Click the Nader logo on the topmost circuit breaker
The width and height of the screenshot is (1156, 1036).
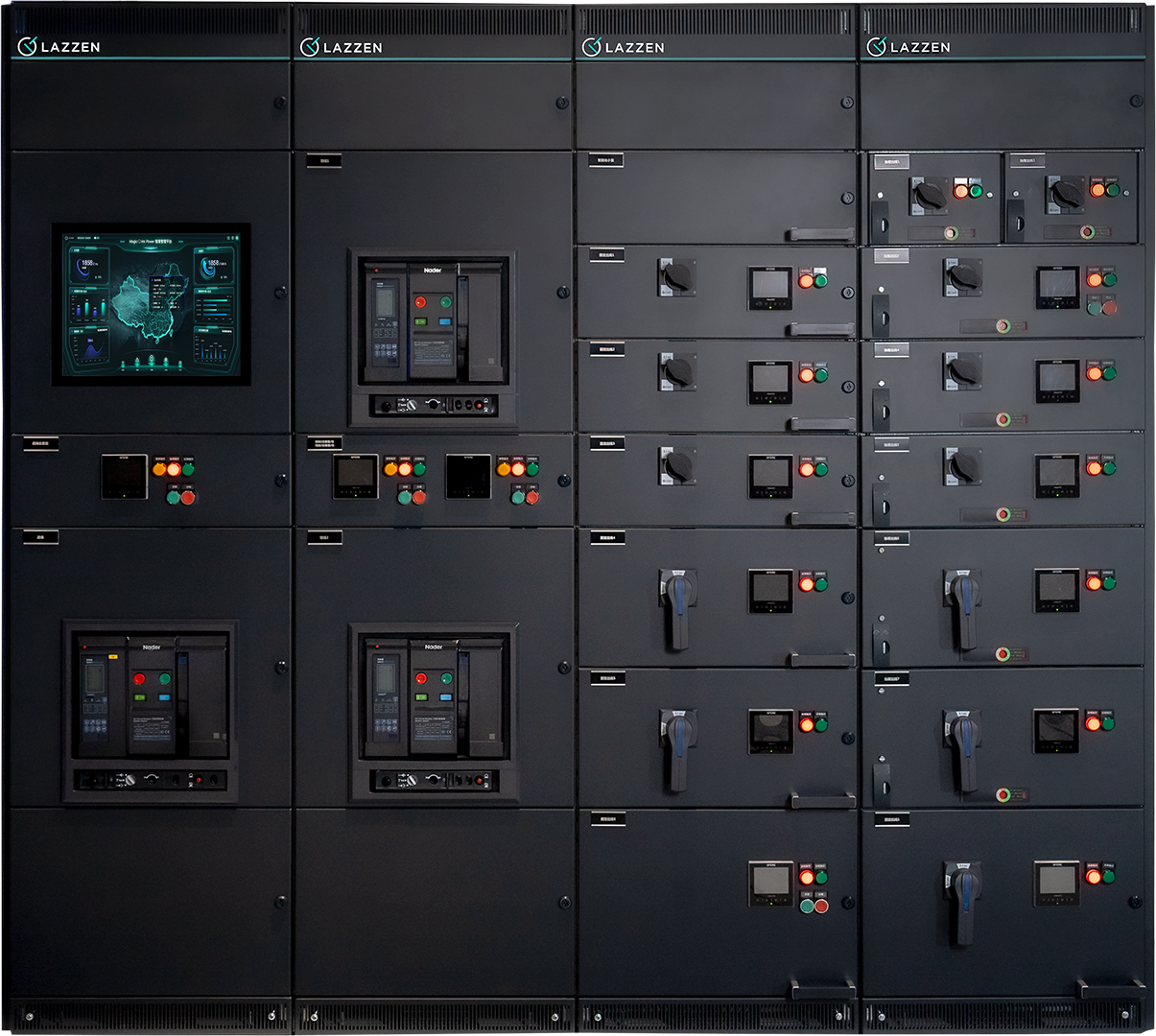coord(433,271)
